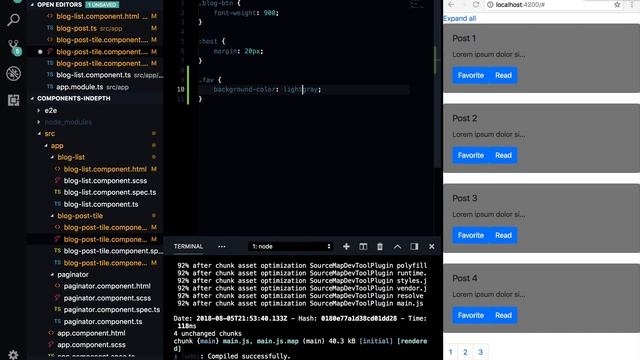Image resolution: width=640 pixels, height=360 pixels.
Task: Open the Search view in activity bar
Action: pyautogui.click(x=13, y=20)
